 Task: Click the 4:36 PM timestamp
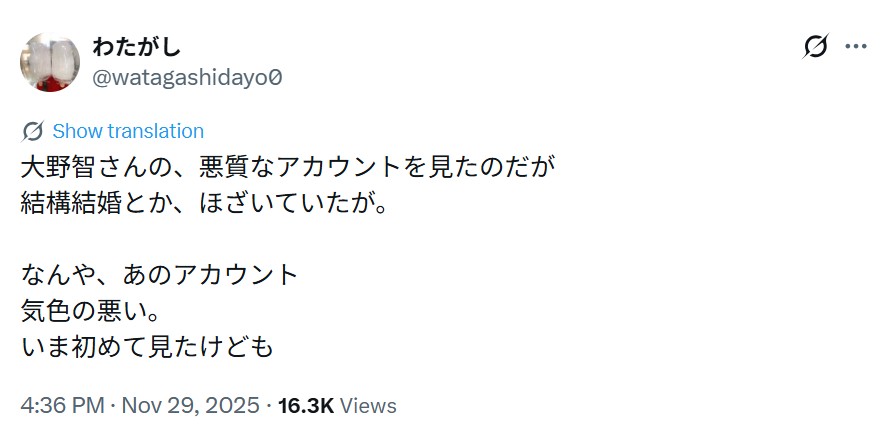[62, 406]
